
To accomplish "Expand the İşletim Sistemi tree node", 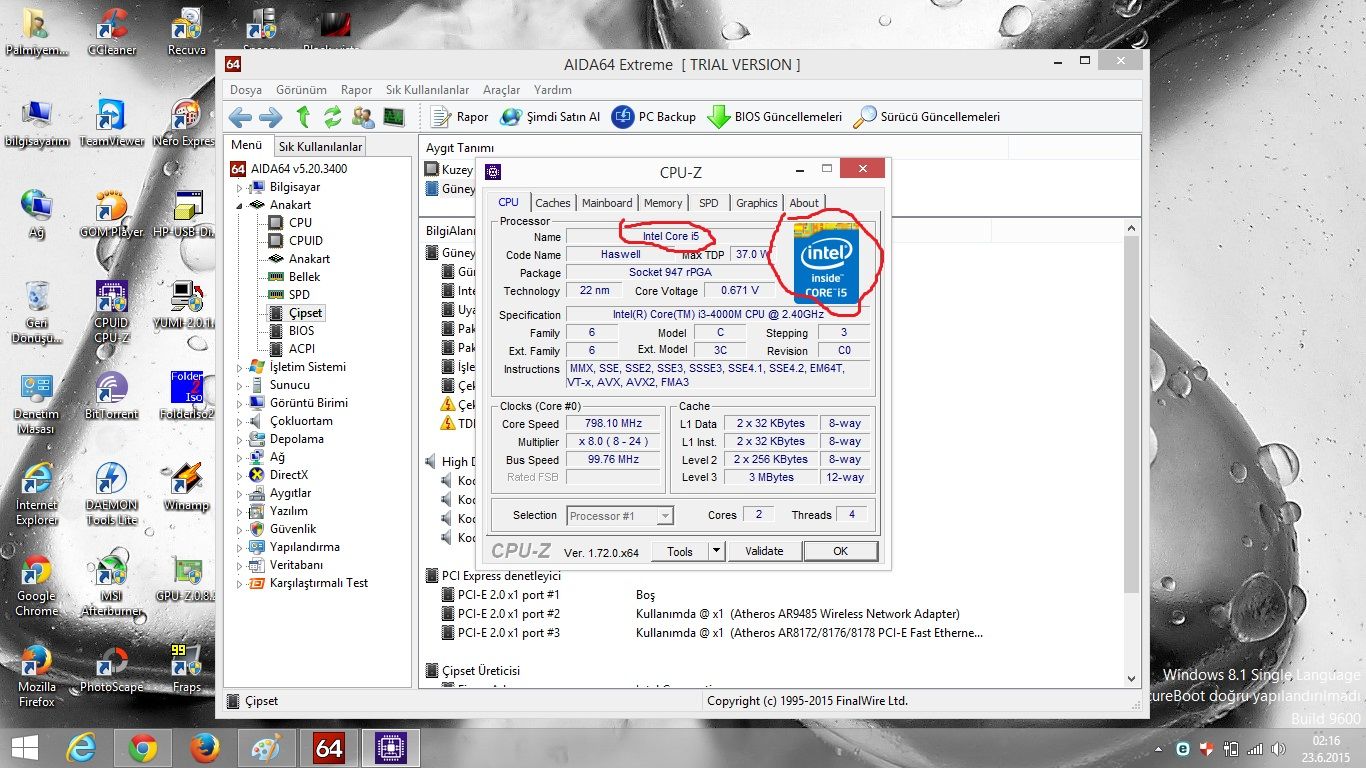I will tap(240, 367).
